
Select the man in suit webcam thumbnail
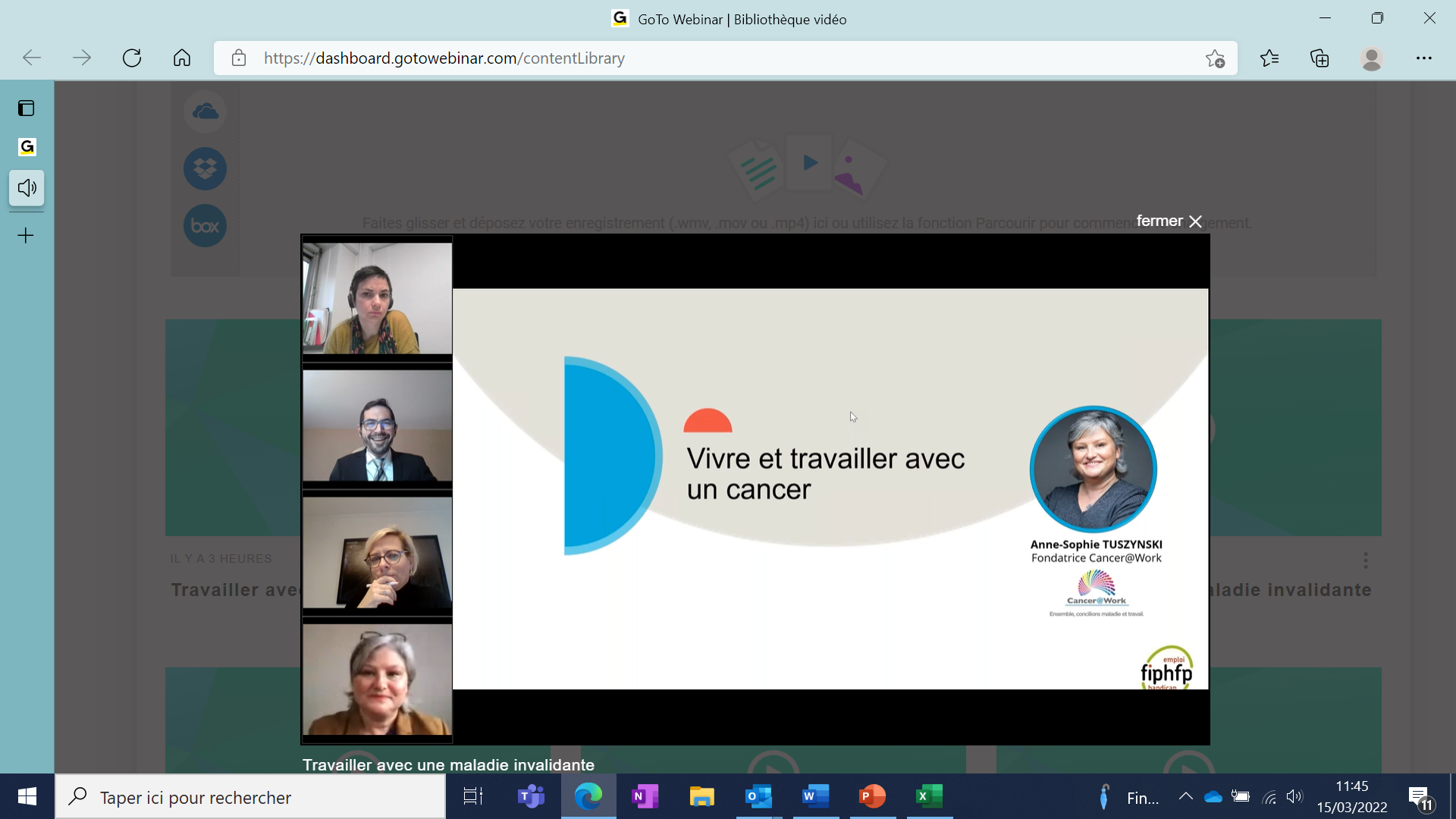coord(377,425)
